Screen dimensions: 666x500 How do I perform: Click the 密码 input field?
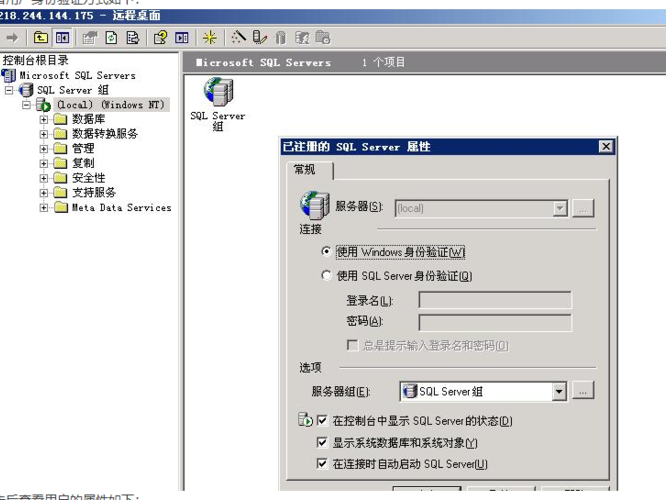coord(495,322)
